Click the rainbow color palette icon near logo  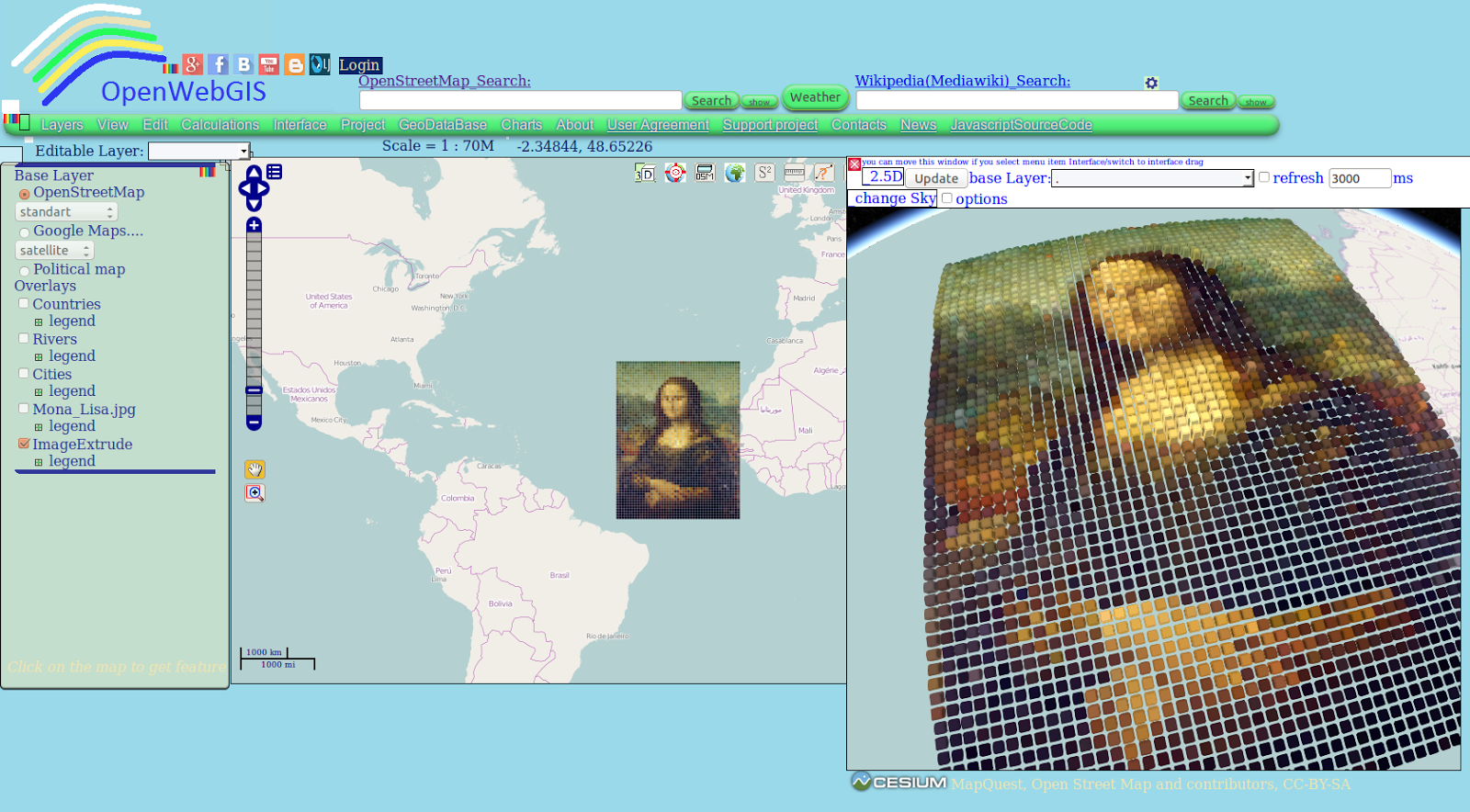(x=170, y=68)
